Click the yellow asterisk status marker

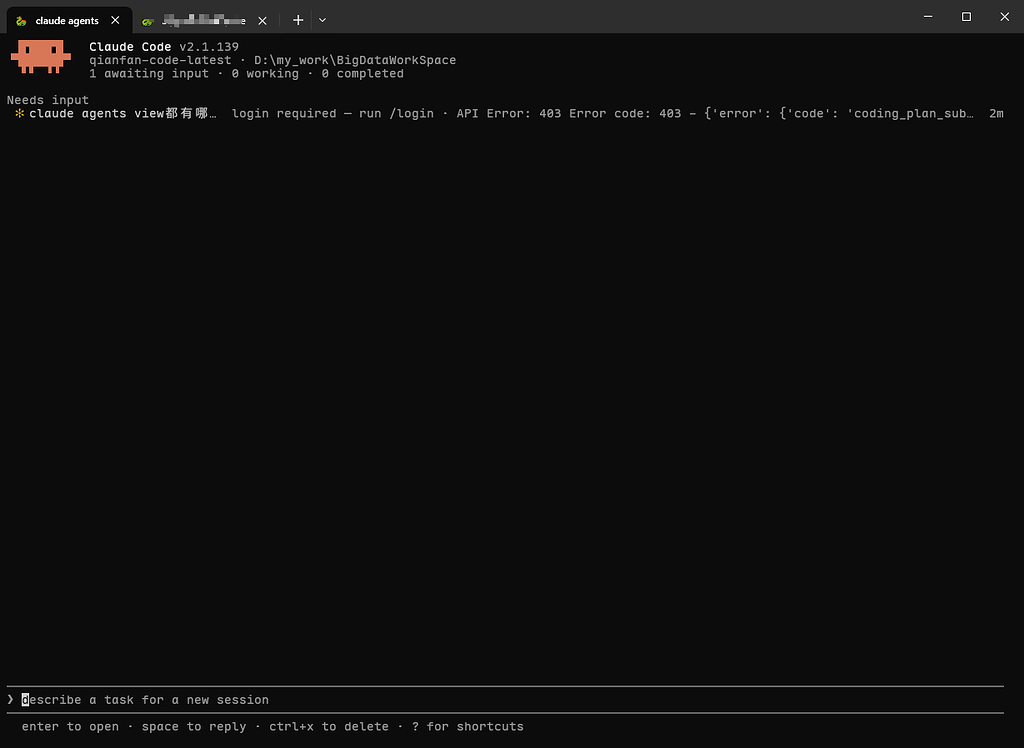pos(20,114)
